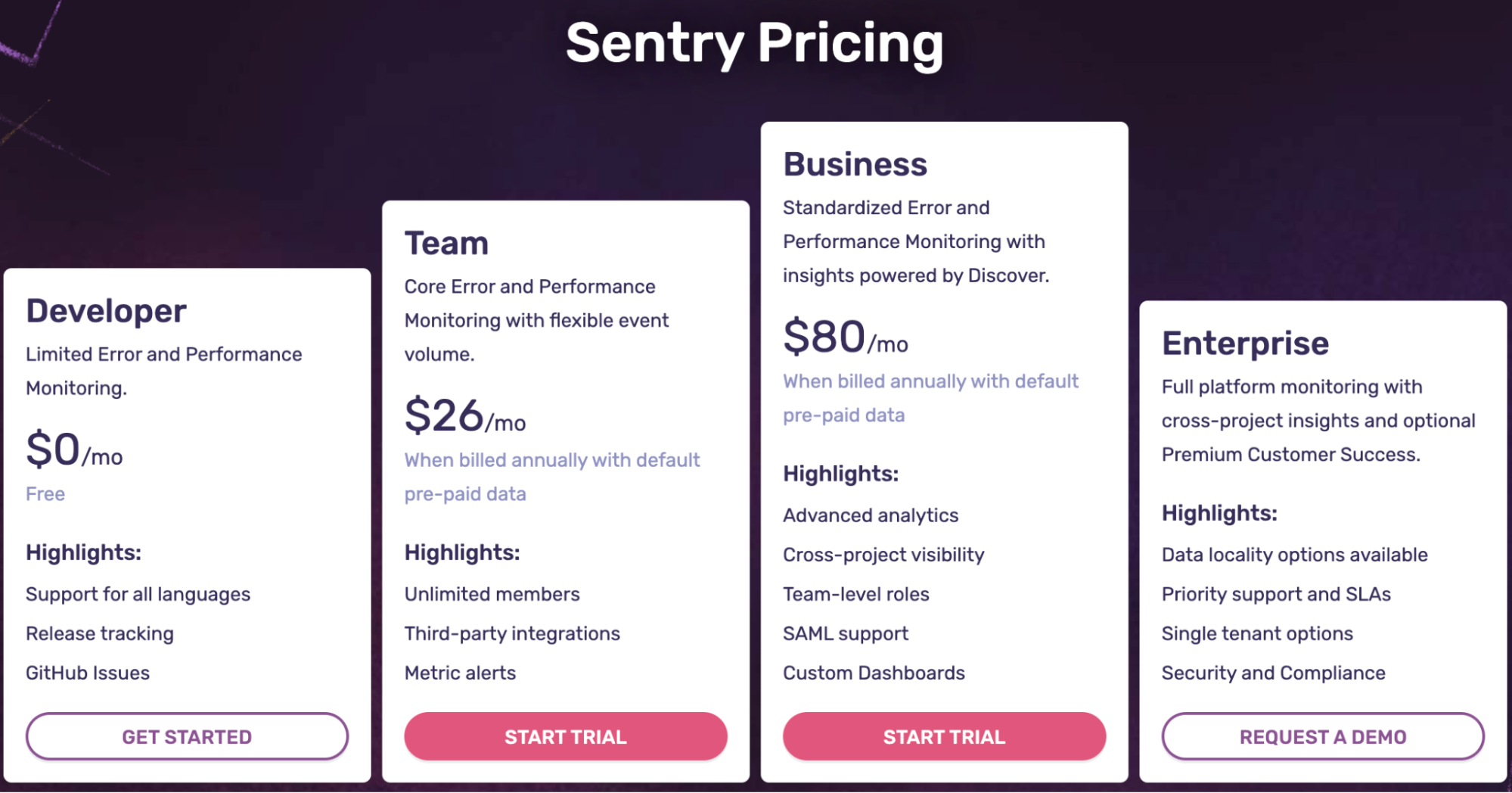Open billed annually details under Business plan

tap(930, 397)
